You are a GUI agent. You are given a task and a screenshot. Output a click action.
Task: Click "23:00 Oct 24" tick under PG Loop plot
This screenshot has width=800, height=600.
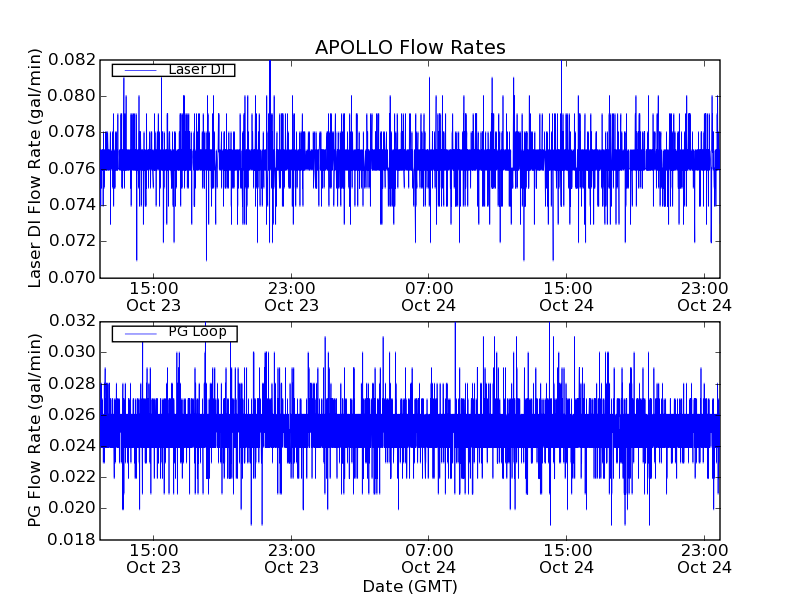[x=704, y=559]
